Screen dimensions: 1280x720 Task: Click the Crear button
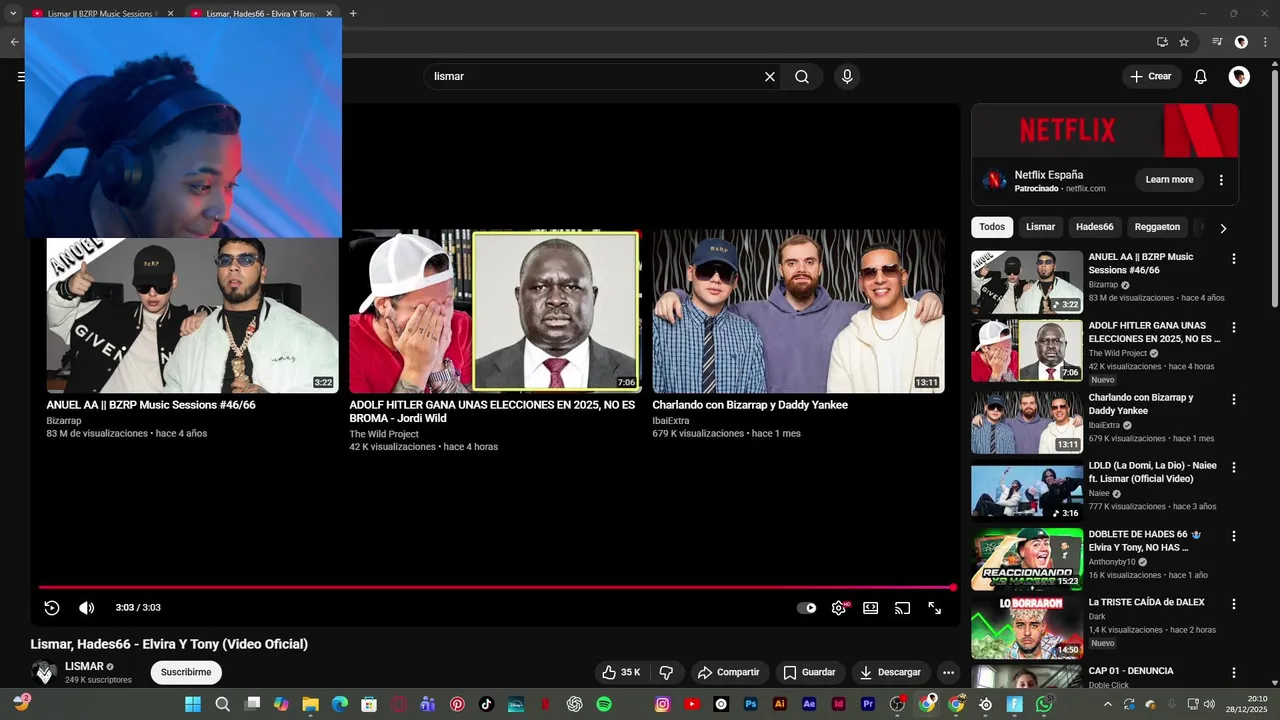click(1151, 77)
